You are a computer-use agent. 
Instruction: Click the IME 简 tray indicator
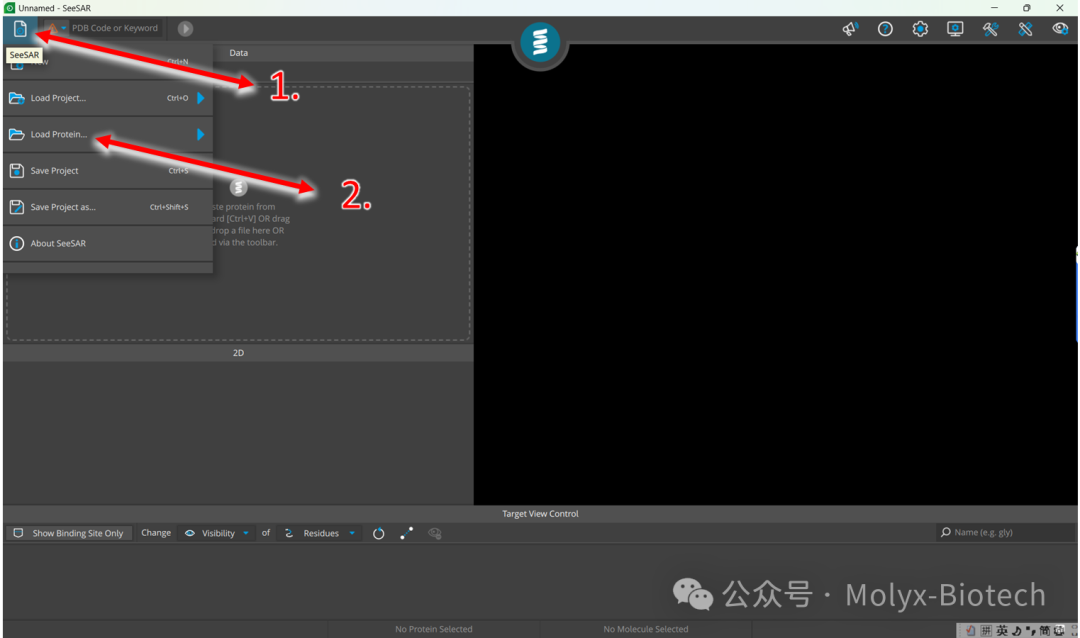pyautogui.click(x=1044, y=630)
